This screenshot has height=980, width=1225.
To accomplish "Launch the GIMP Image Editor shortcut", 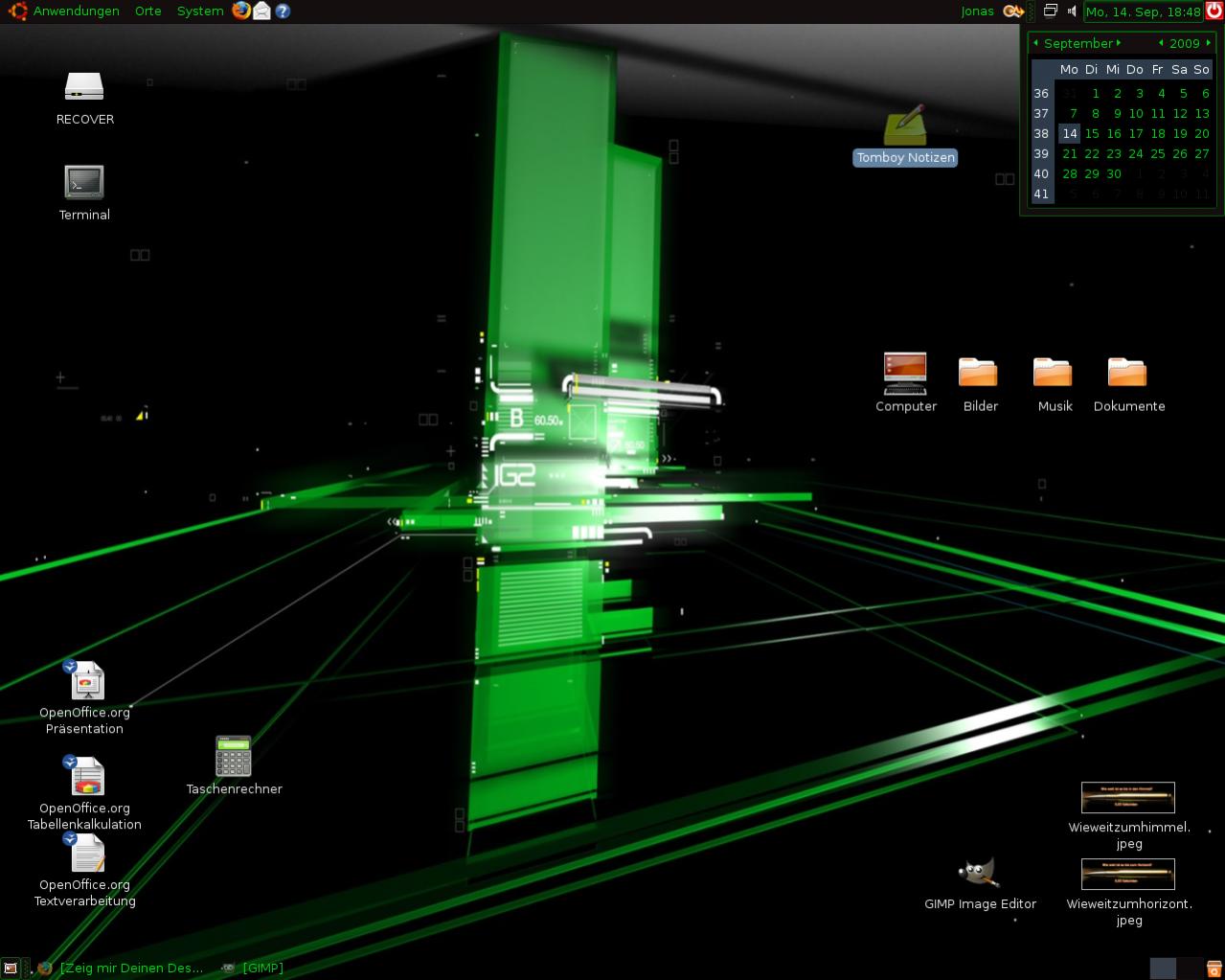I will coord(979,873).
